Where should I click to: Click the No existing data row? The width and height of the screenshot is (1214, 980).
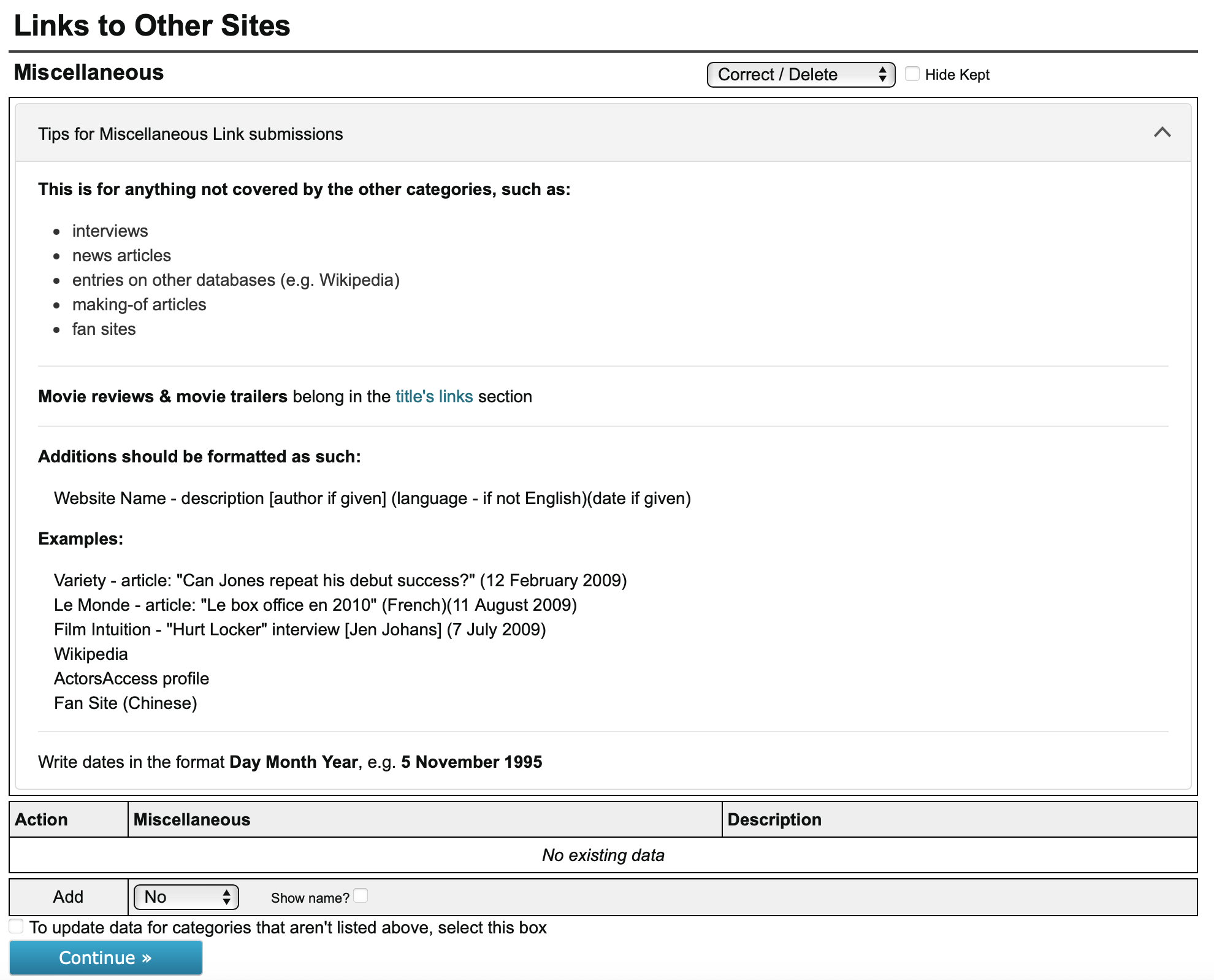[603, 856]
